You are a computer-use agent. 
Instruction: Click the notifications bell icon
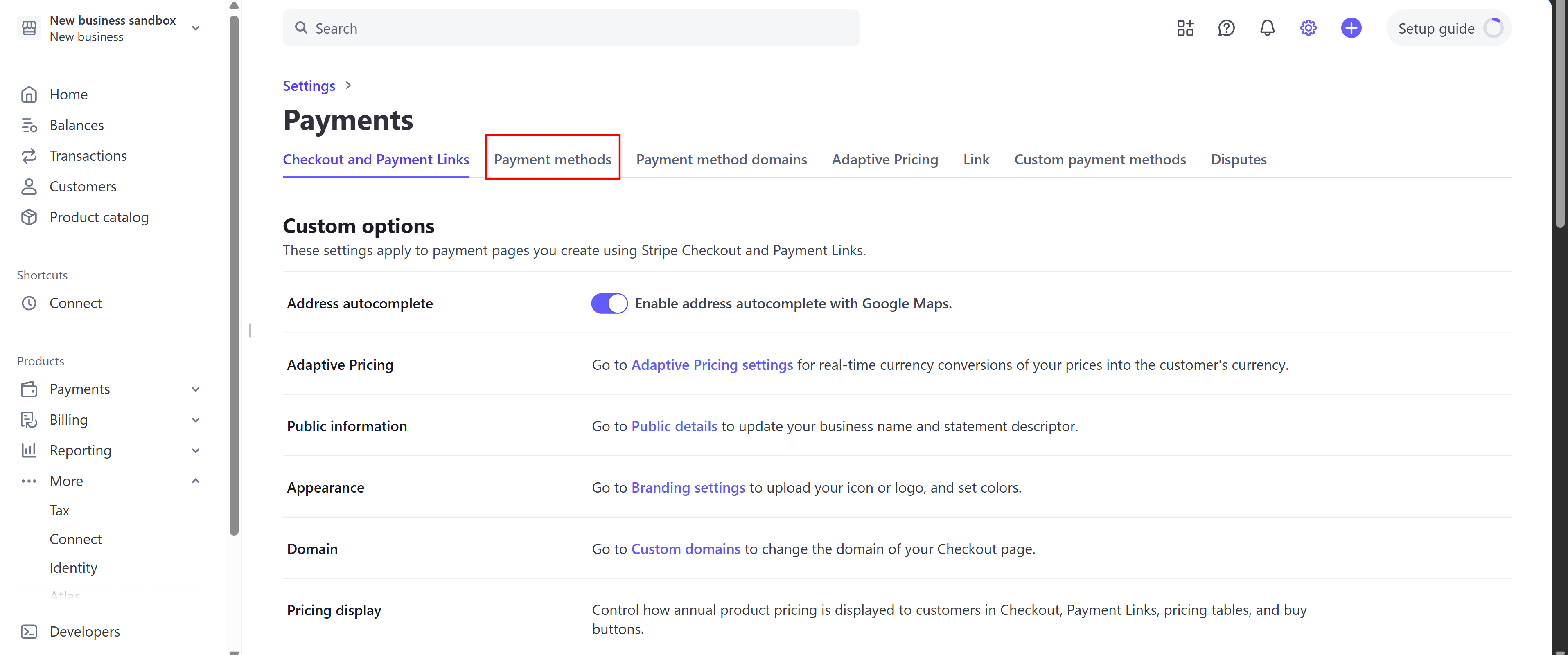[x=1267, y=28]
